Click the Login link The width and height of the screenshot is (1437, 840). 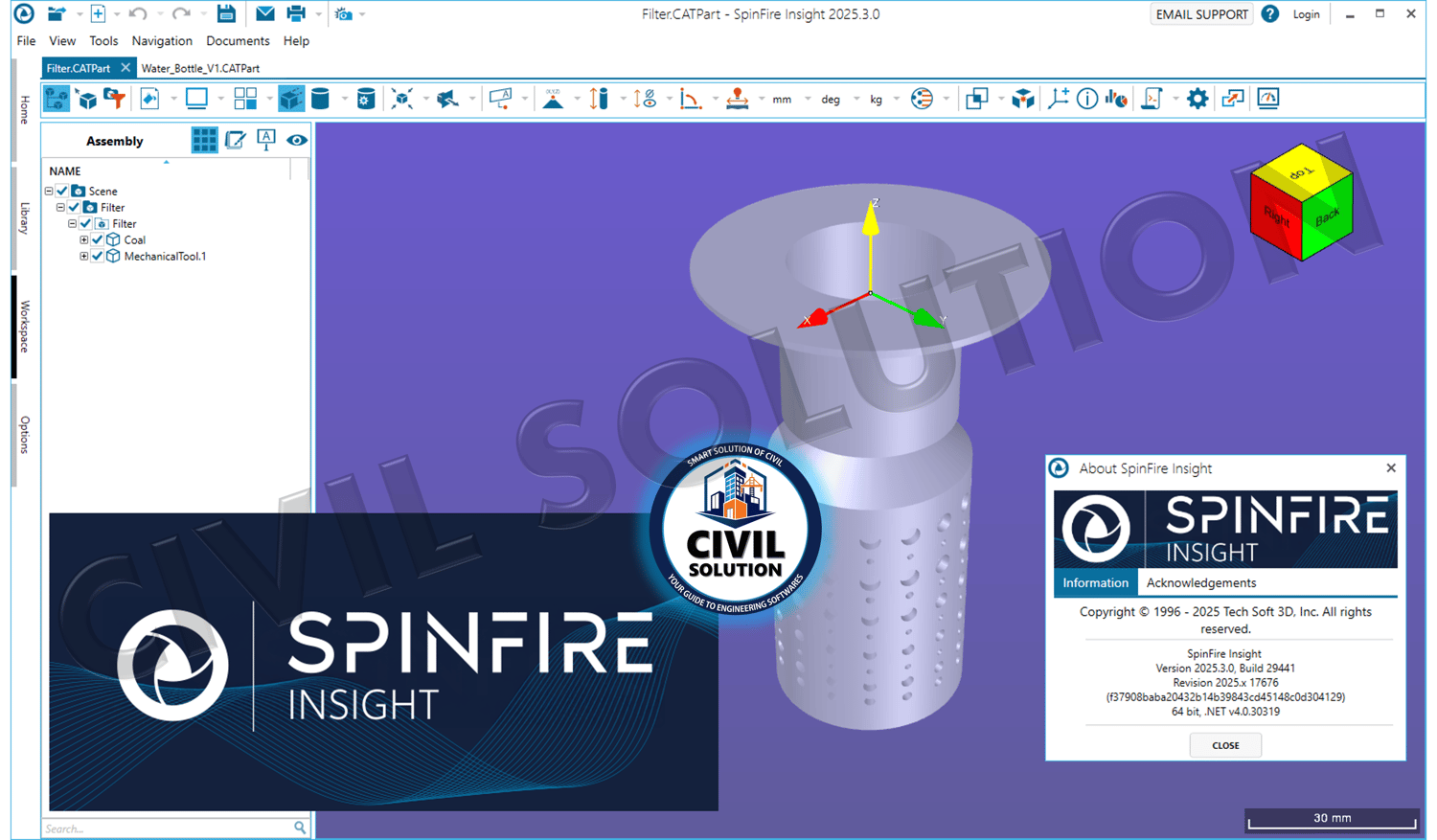(x=1306, y=14)
